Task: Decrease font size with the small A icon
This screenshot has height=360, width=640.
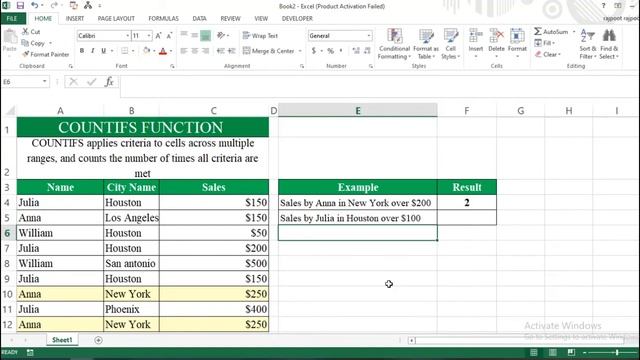Action: [169, 36]
